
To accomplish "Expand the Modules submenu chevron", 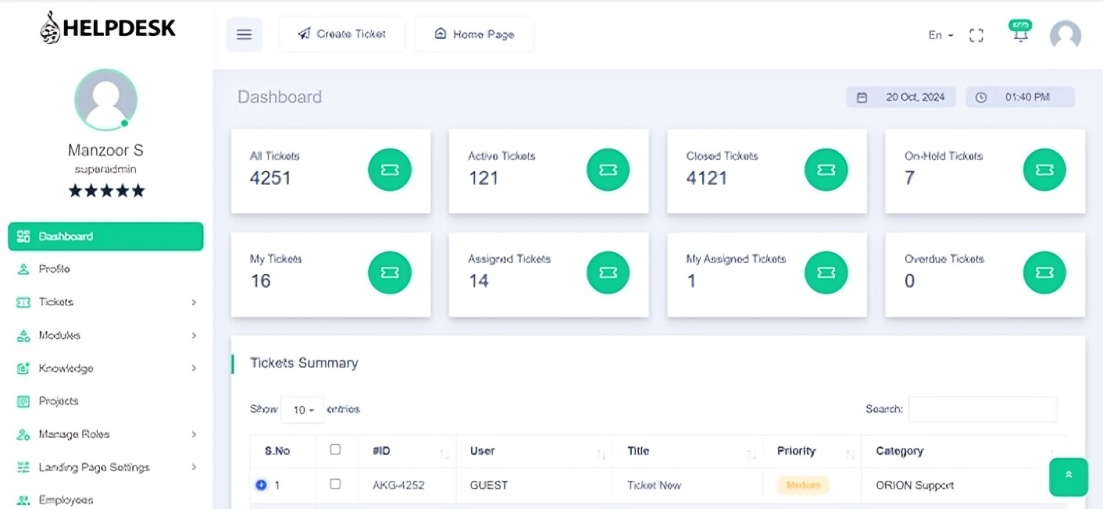I will [193, 335].
